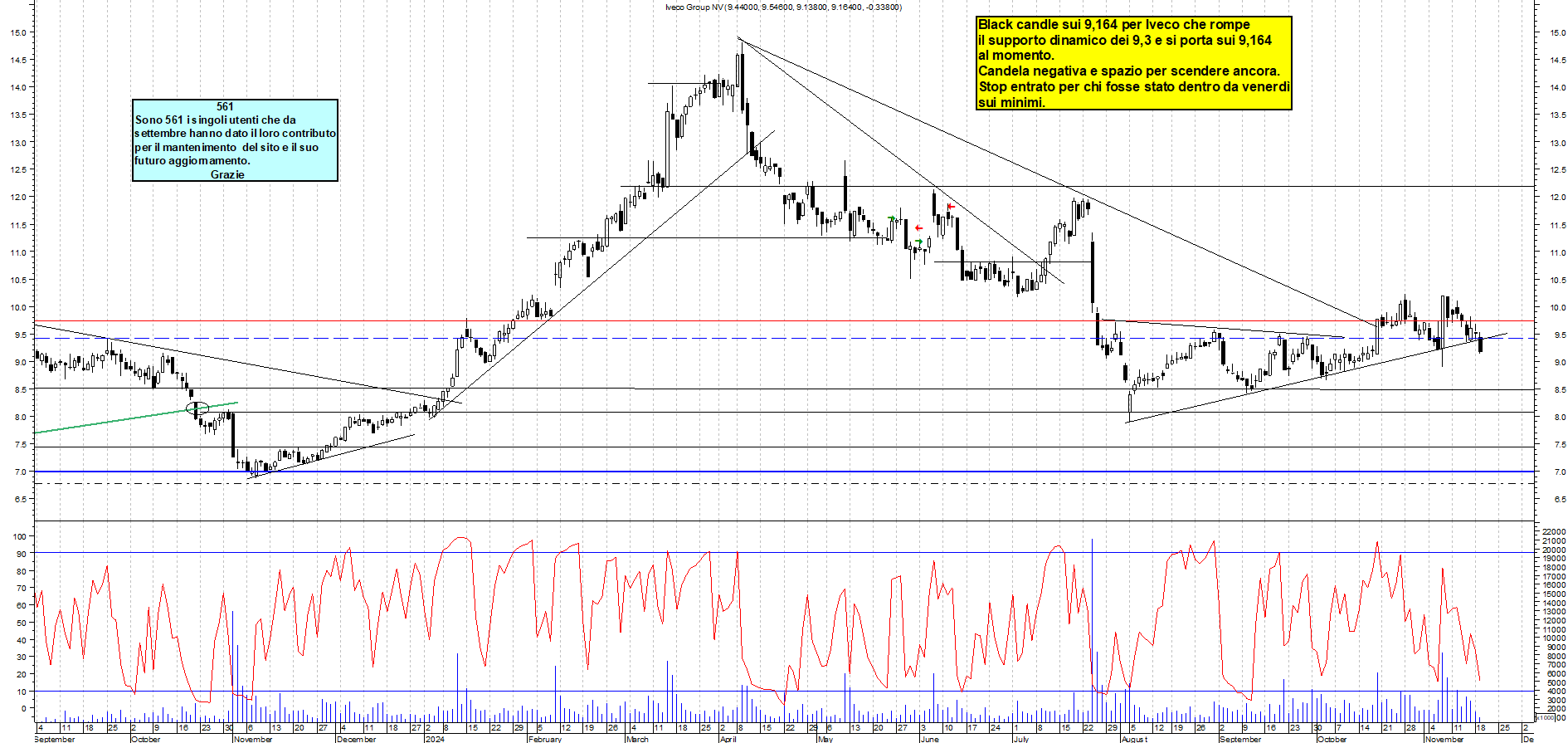This screenshot has width=1568, height=743.
Task: Select the line 'Black candle sui 9,164 per Iveco che rompe'
Action: point(1114,25)
